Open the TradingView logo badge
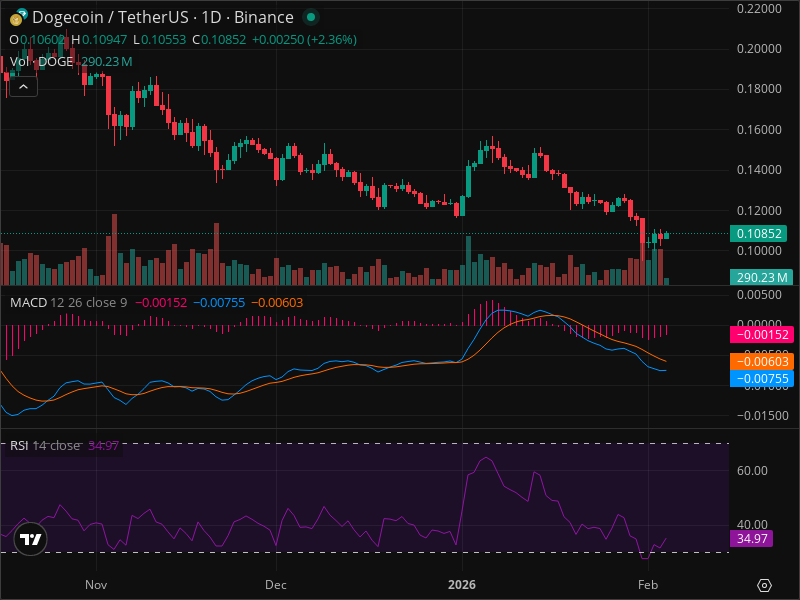Screen dimensions: 800x600 [30, 539]
